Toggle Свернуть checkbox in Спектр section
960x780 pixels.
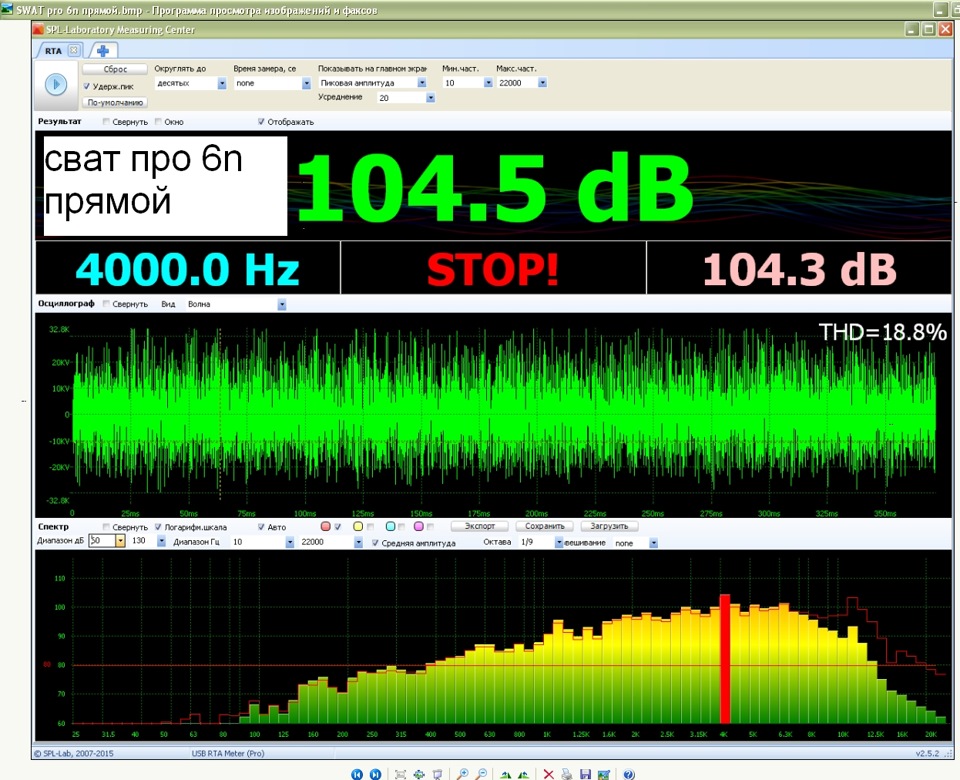[x=106, y=527]
